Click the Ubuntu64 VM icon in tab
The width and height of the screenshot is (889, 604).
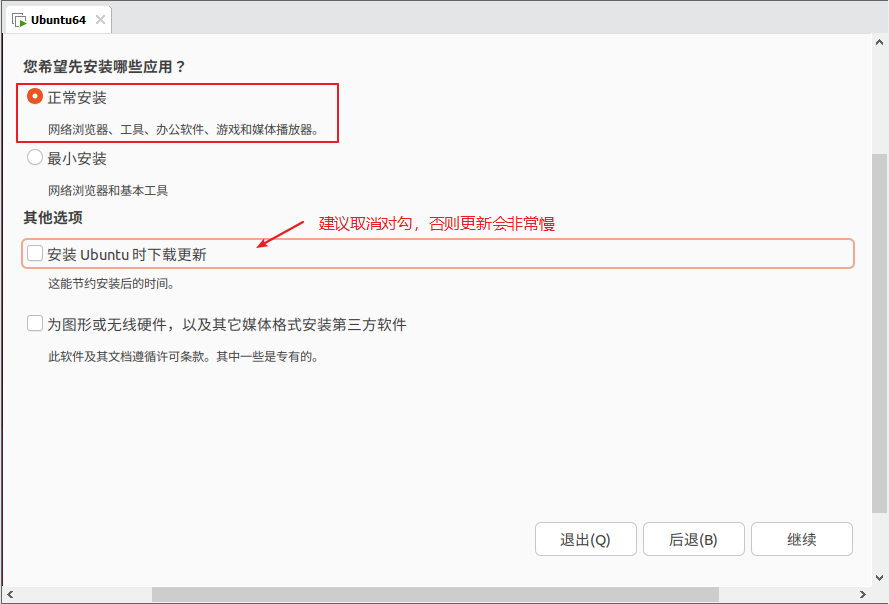[x=19, y=20]
